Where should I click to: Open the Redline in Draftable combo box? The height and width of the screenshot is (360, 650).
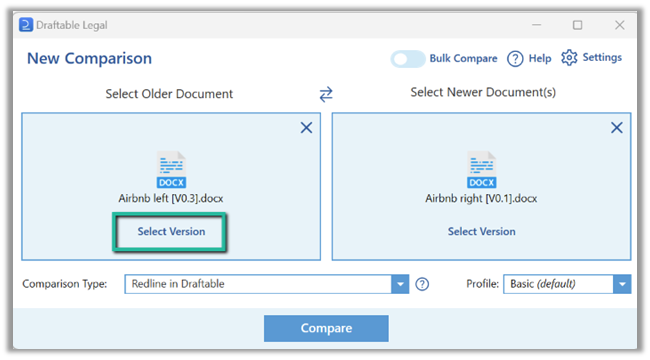(x=267, y=284)
